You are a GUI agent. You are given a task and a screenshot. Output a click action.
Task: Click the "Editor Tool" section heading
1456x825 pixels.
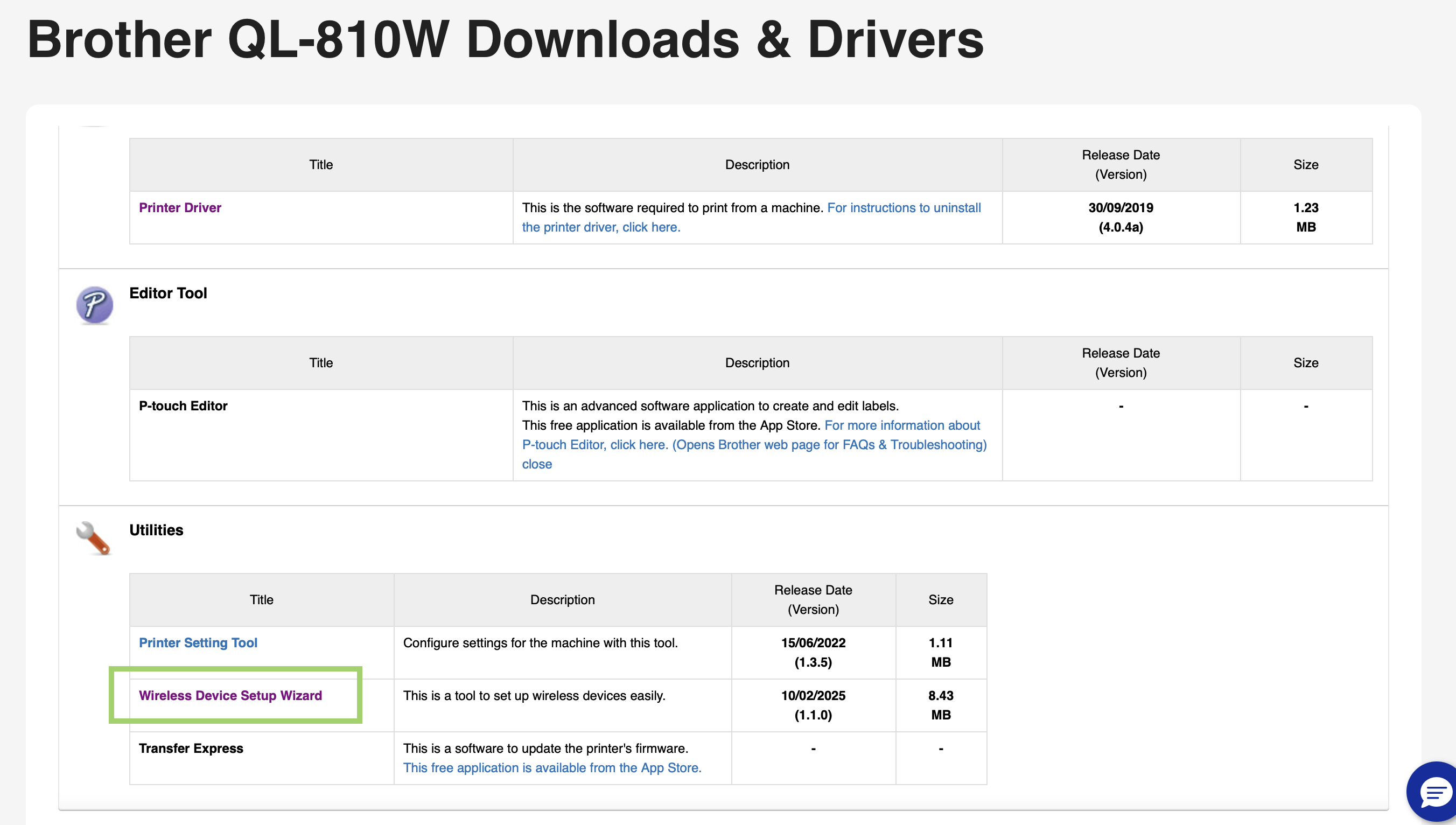point(167,293)
